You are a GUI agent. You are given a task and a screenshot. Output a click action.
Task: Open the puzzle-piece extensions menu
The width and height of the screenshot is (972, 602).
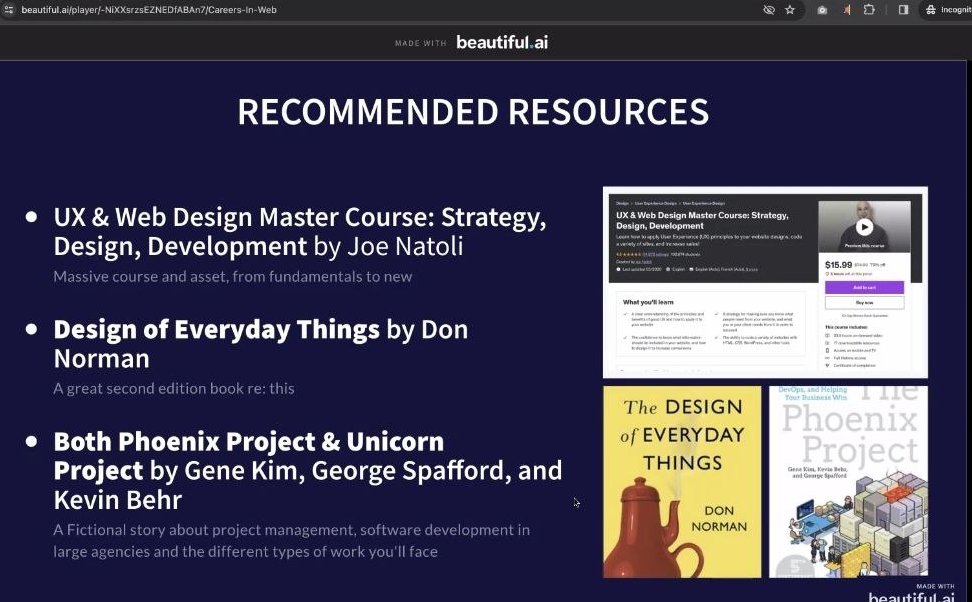pos(869,10)
